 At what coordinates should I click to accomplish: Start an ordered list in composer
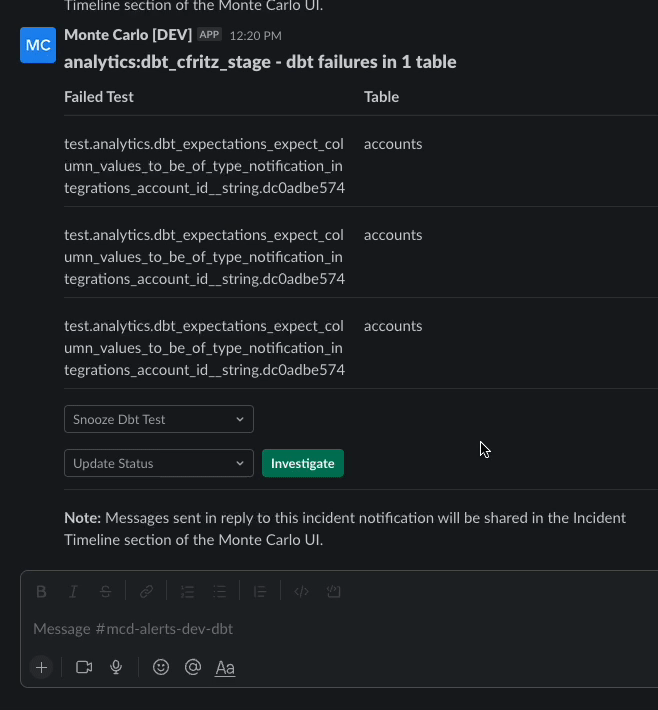coord(187,591)
